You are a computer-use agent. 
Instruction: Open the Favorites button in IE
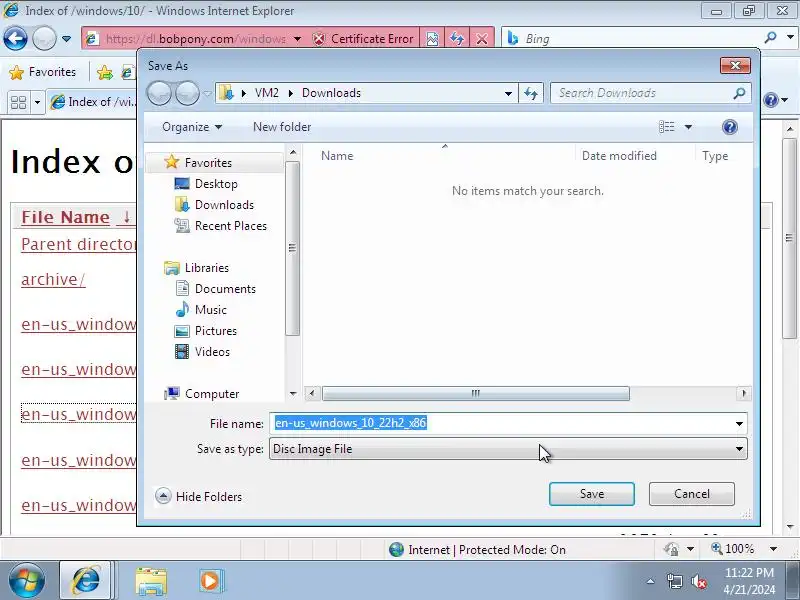click(43, 72)
